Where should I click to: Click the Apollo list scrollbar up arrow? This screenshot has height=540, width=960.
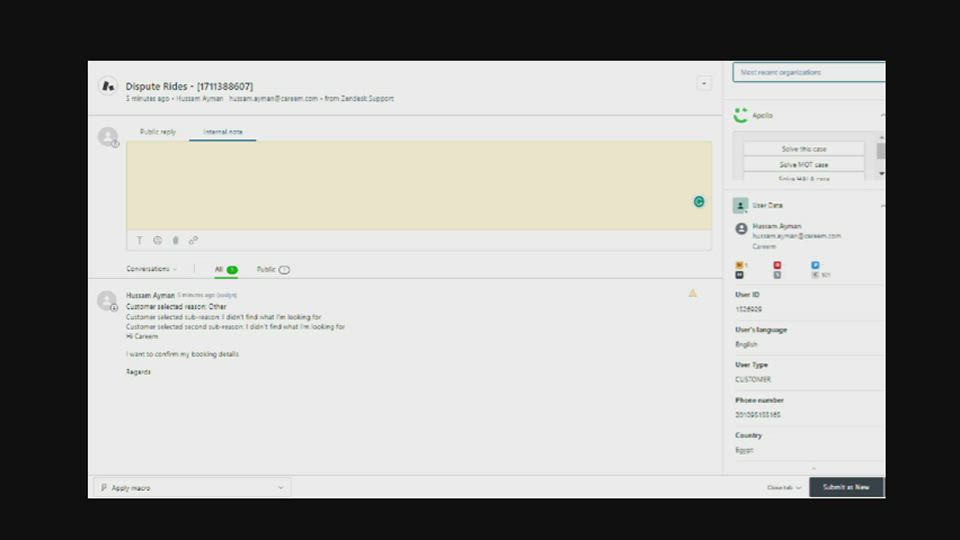(x=881, y=138)
